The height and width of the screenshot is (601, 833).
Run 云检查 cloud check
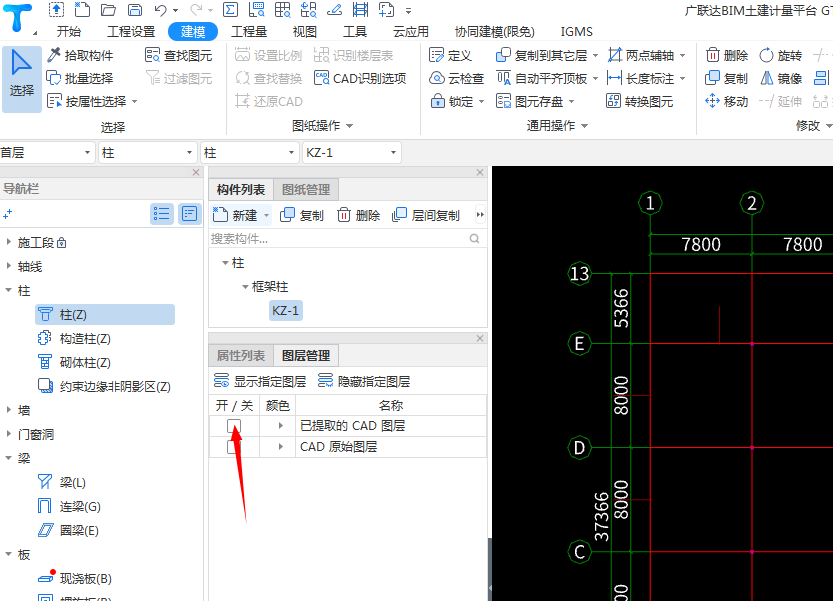pos(457,78)
